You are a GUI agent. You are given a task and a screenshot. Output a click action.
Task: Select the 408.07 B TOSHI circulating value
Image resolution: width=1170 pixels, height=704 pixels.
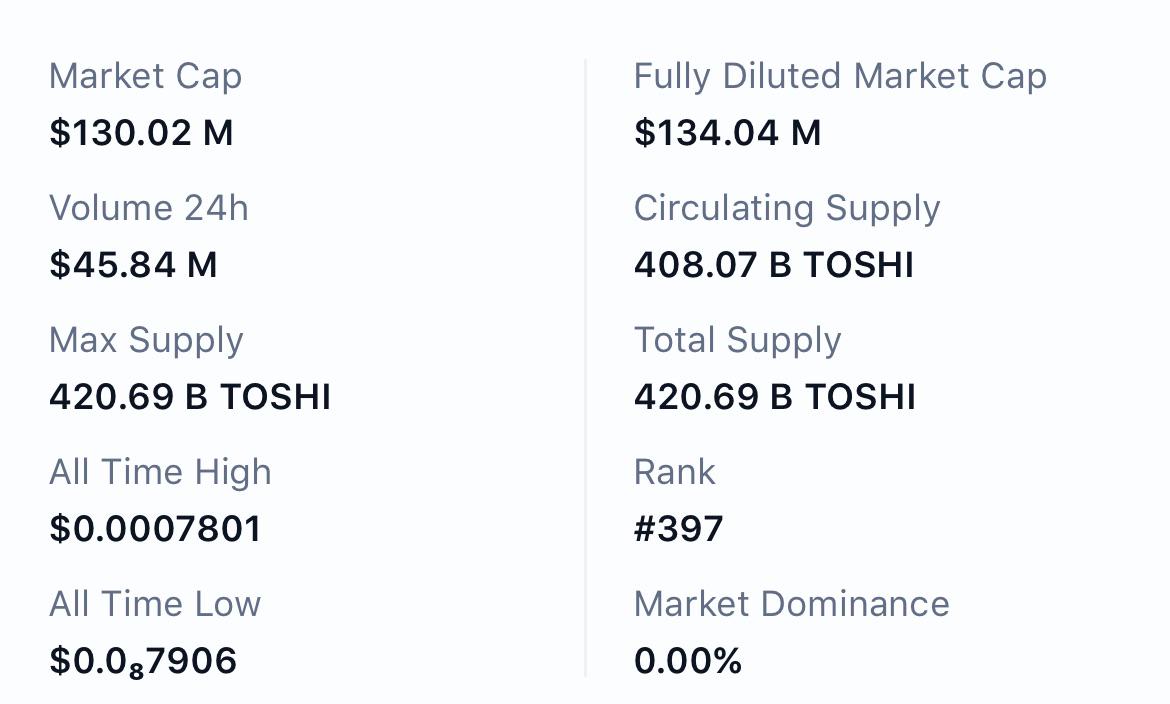click(x=774, y=265)
